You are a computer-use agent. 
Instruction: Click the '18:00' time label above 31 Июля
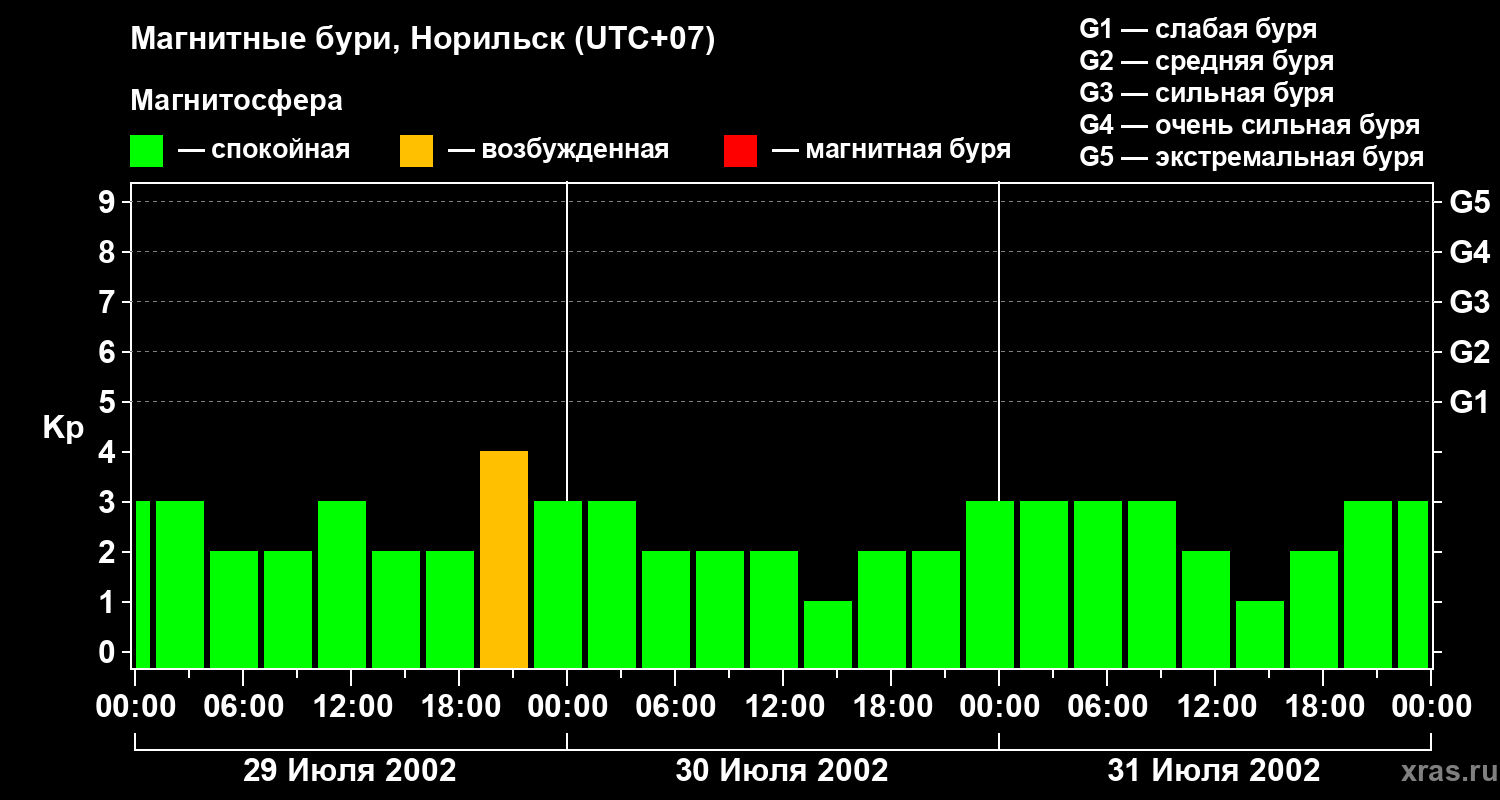coord(1323,707)
